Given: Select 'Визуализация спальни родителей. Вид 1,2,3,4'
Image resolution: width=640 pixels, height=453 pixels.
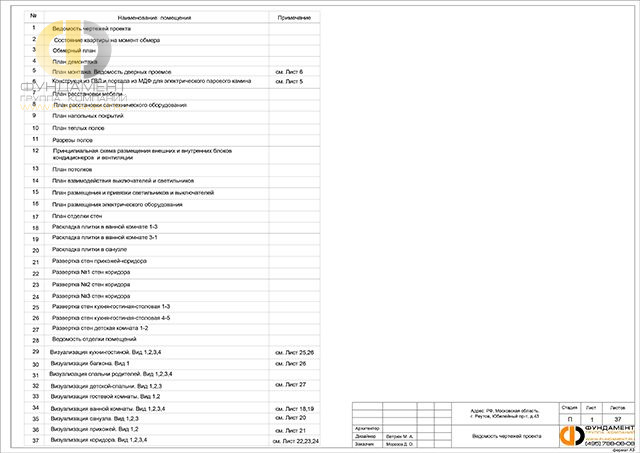Looking at the screenshot, I should pos(111,374).
